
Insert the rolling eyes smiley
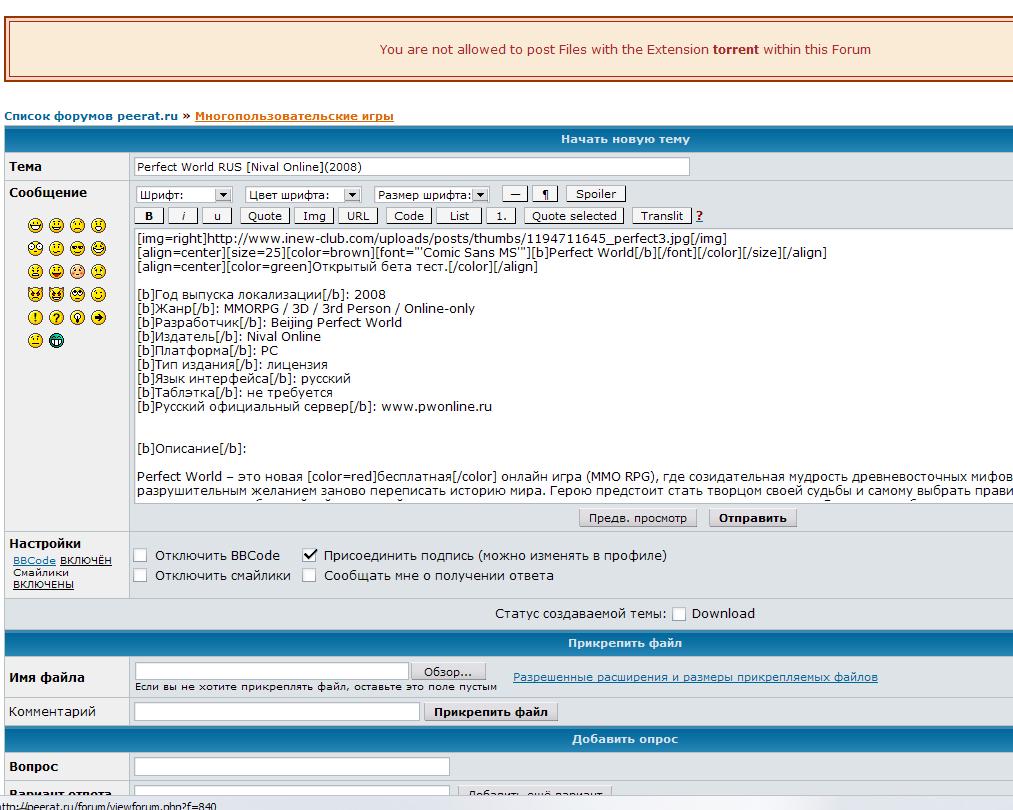click(78, 295)
